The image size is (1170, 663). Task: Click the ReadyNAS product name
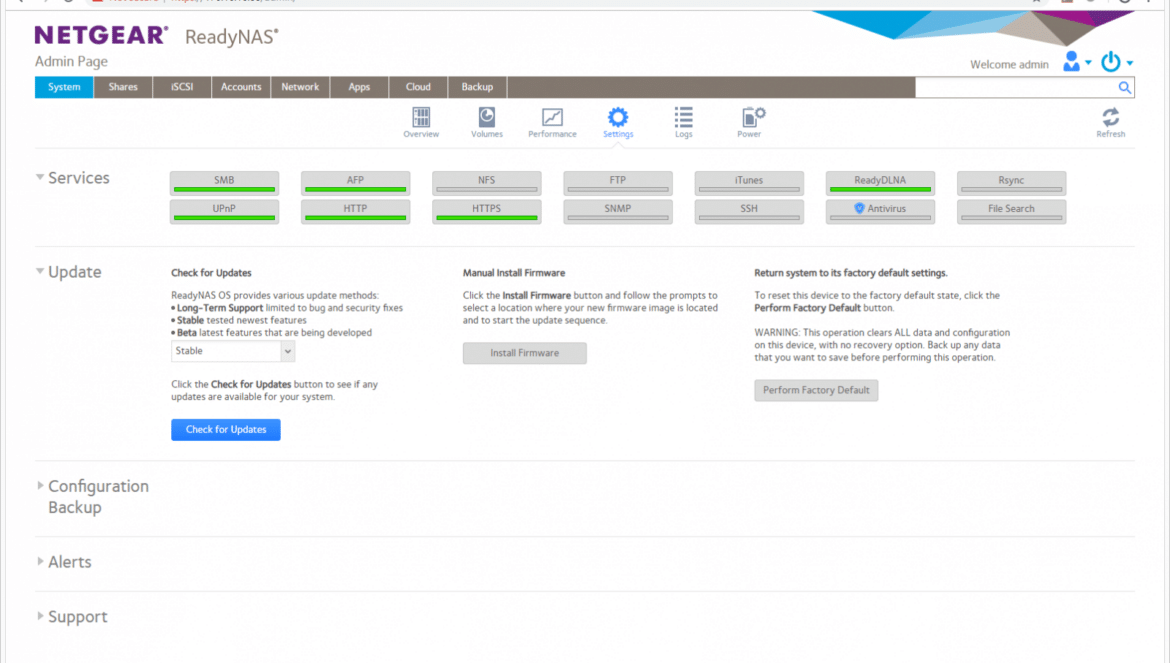pos(232,37)
